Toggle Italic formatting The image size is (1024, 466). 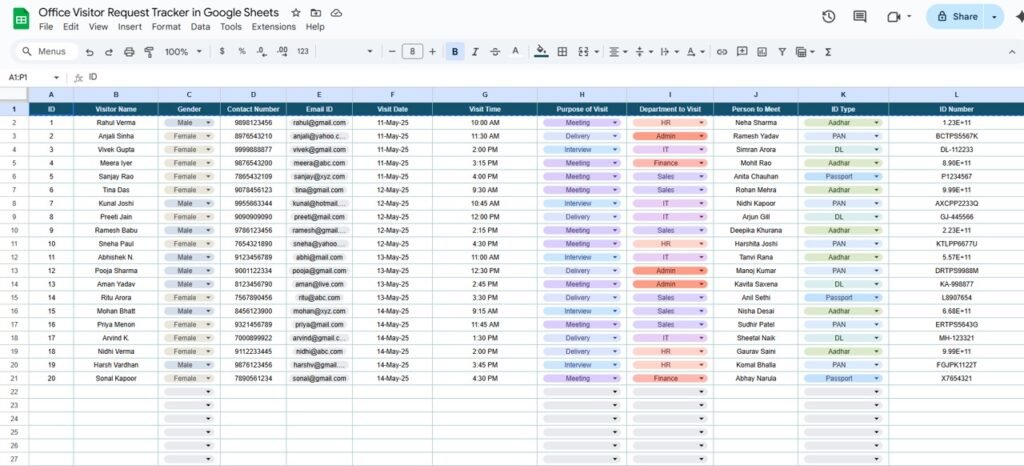pos(475,52)
